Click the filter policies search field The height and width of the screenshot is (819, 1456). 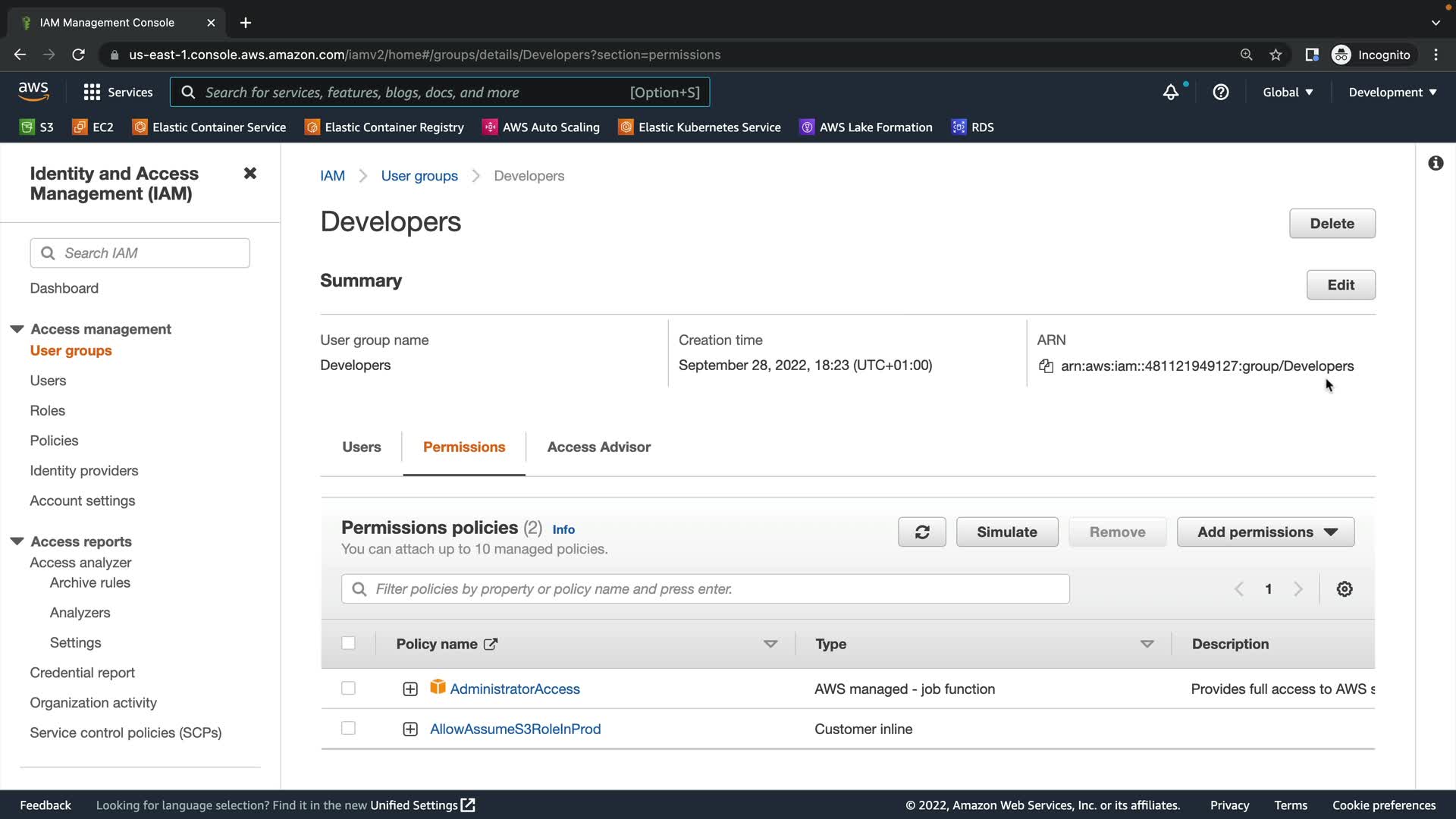(x=705, y=589)
